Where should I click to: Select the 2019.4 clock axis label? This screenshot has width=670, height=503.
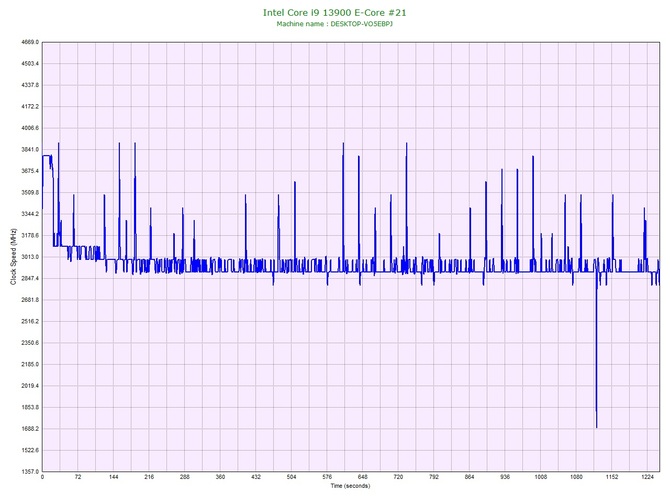click(x=30, y=386)
